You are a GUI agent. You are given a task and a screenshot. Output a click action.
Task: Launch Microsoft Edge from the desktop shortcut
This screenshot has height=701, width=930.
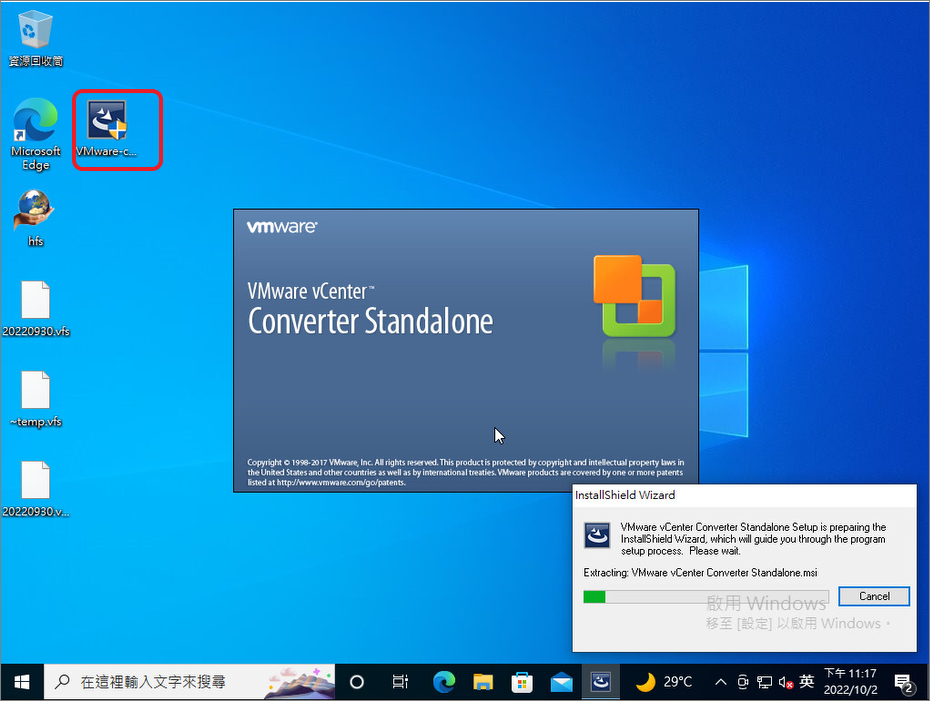point(36,134)
